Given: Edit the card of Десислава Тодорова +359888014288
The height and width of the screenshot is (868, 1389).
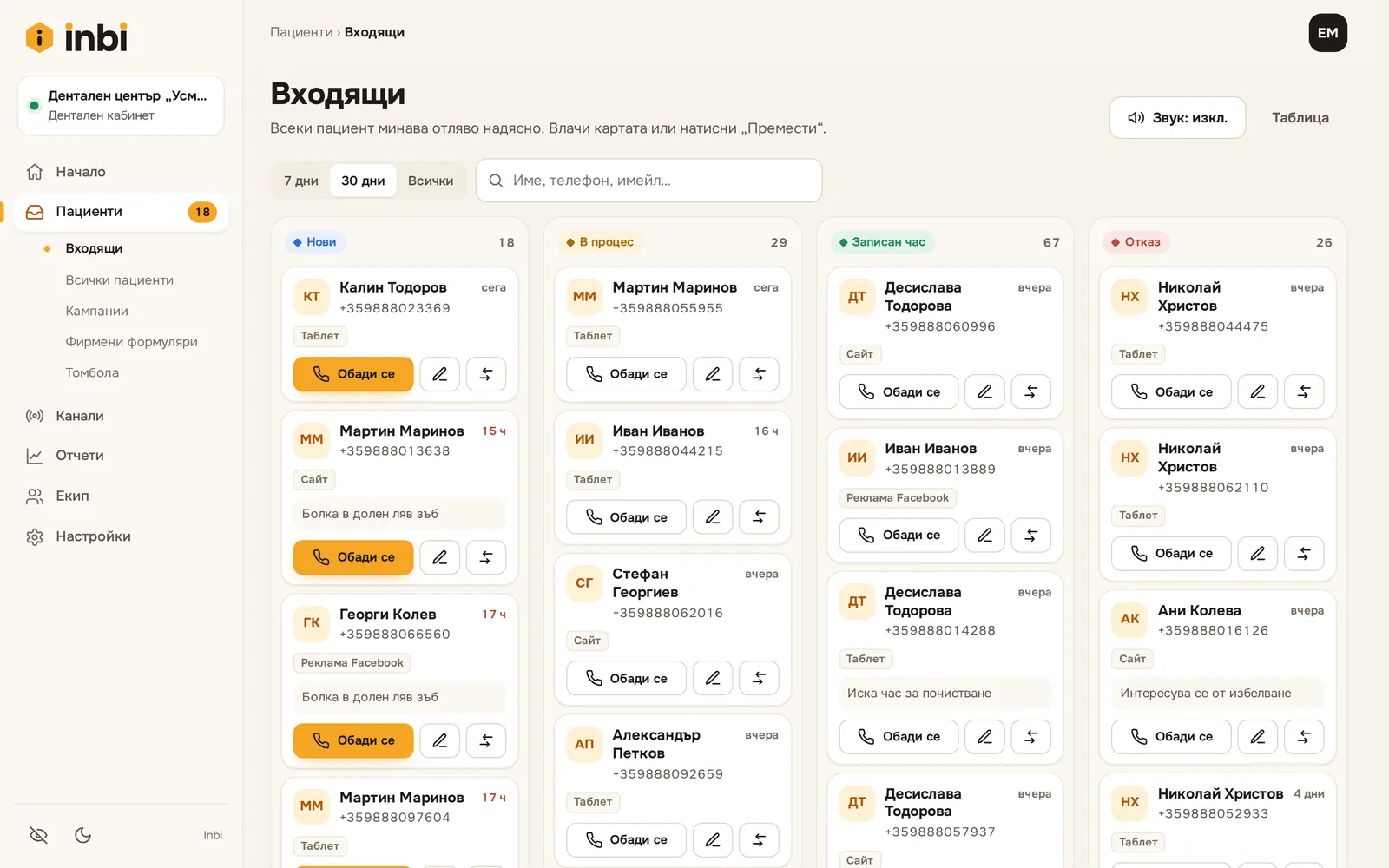Looking at the screenshot, I should point(984,737).
